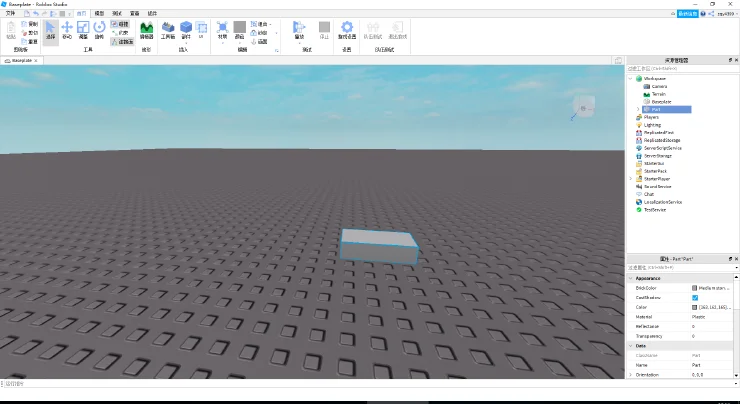This screenshot has height=404, width=740.
Task: Click the Material value Plastic
Action: pyautogui.click(x=698, y=317)
